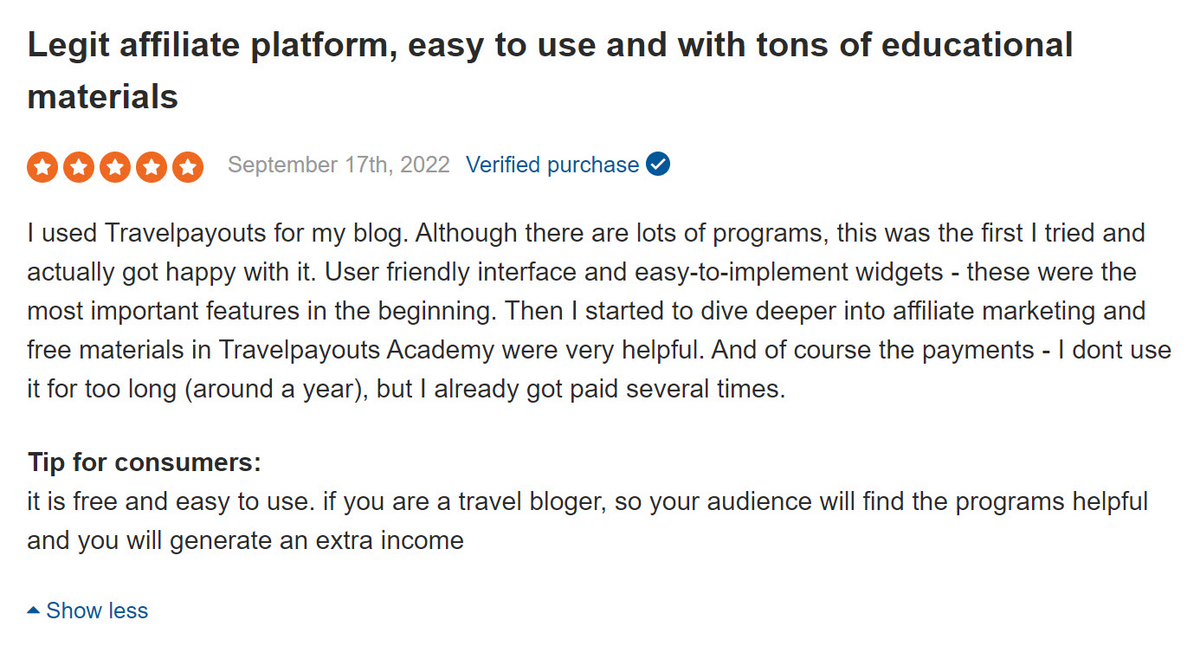The width and height of the screenshot is (1200, 646).
Task: Click the fourth orange rating star
Action: pos(151,166)
